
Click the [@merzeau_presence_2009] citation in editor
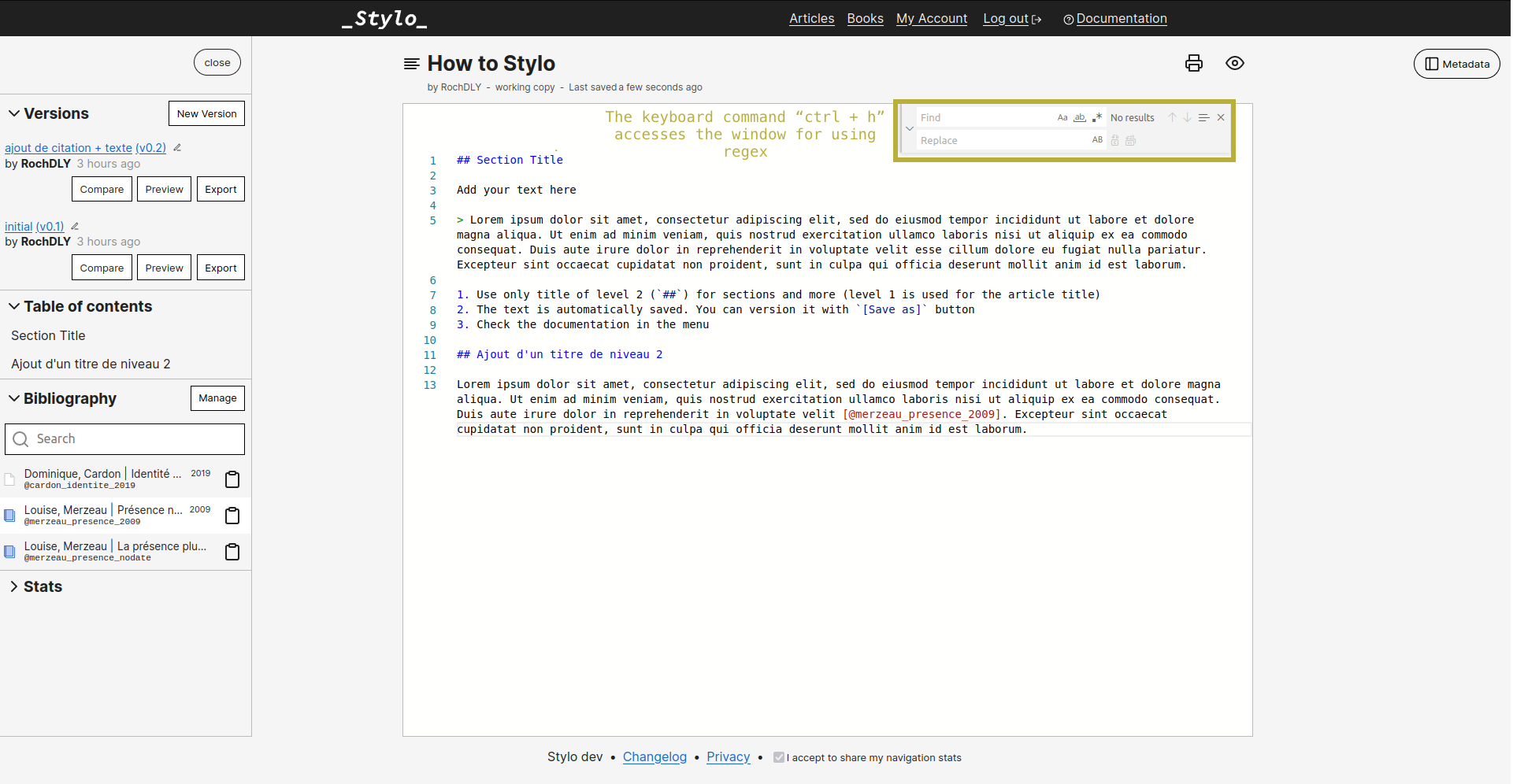click(922, 414)
